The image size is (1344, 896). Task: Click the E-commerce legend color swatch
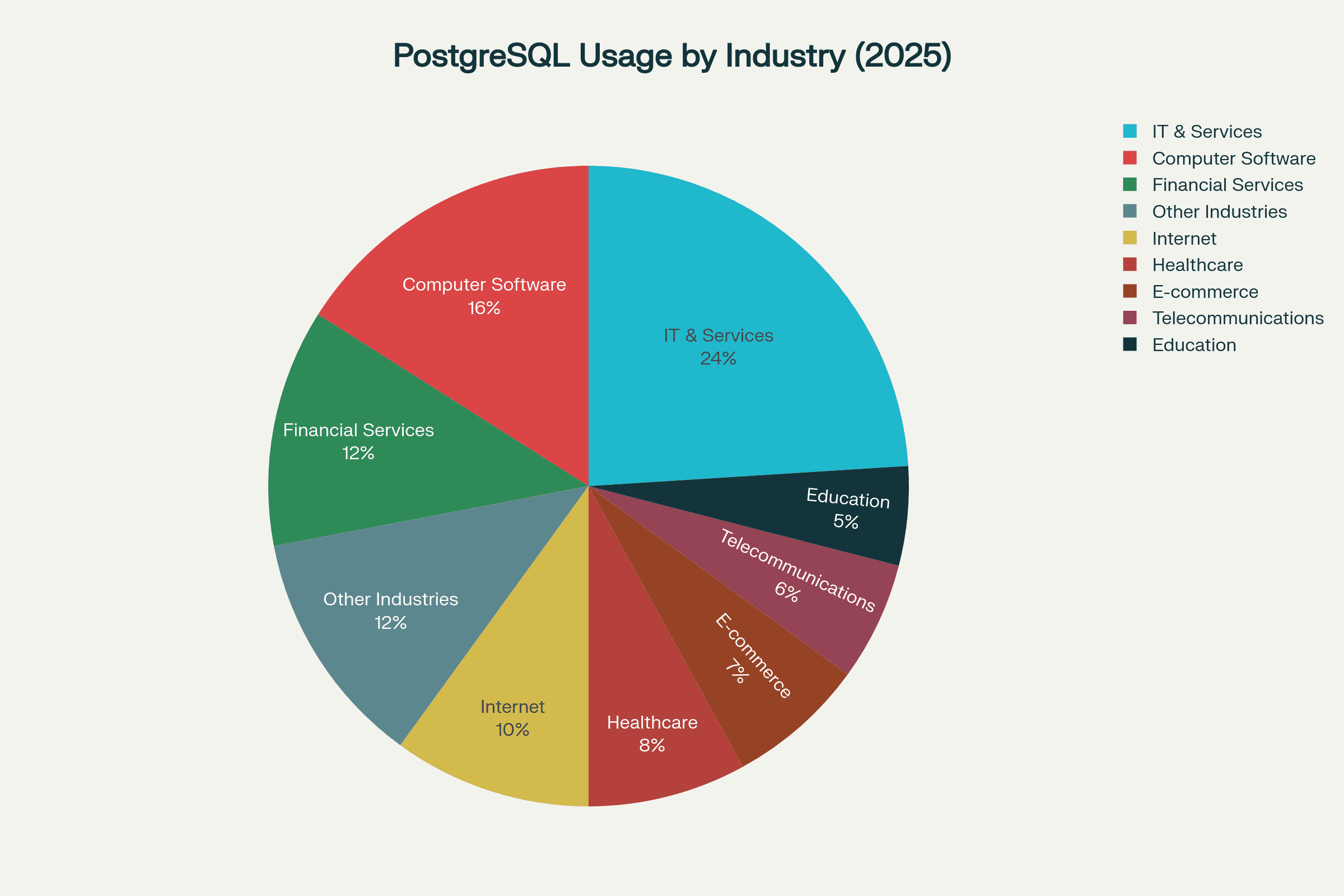click(x=1130, y=291)
